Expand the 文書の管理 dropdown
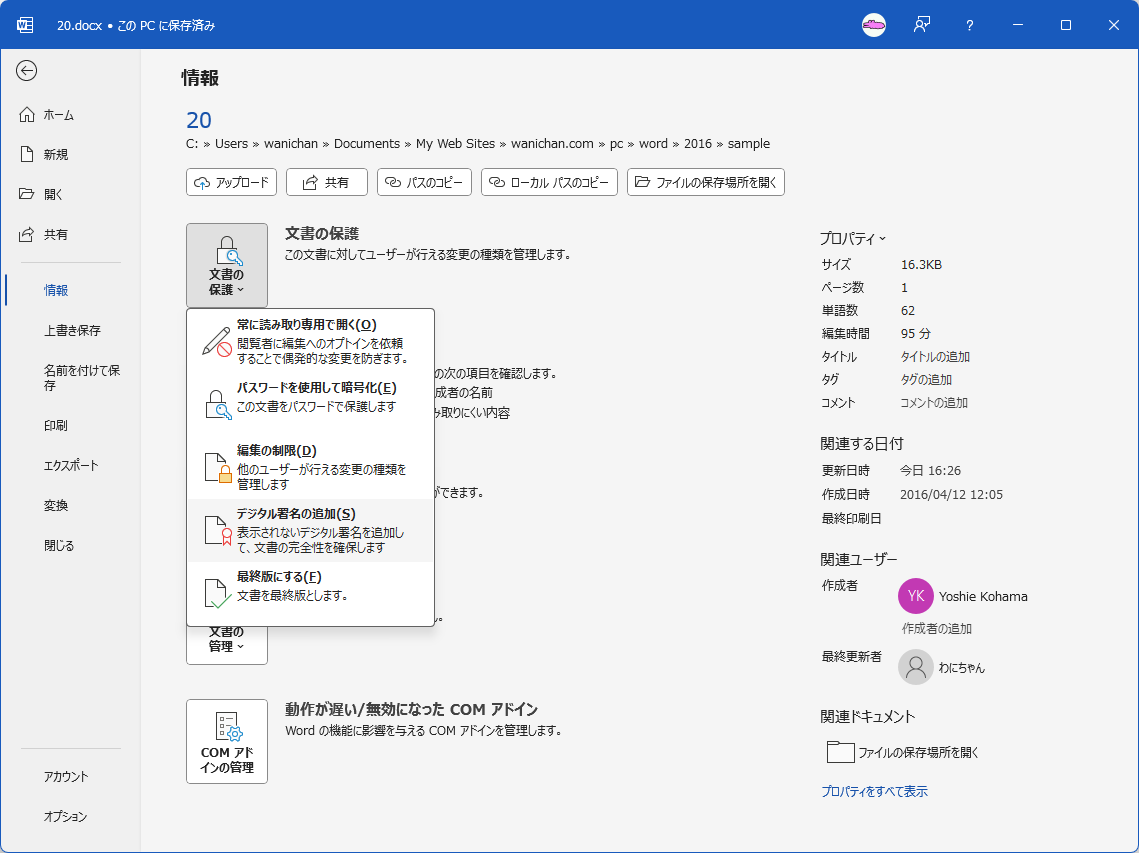The height and width of the screenshot is (853, 1139). pos(226,641)
